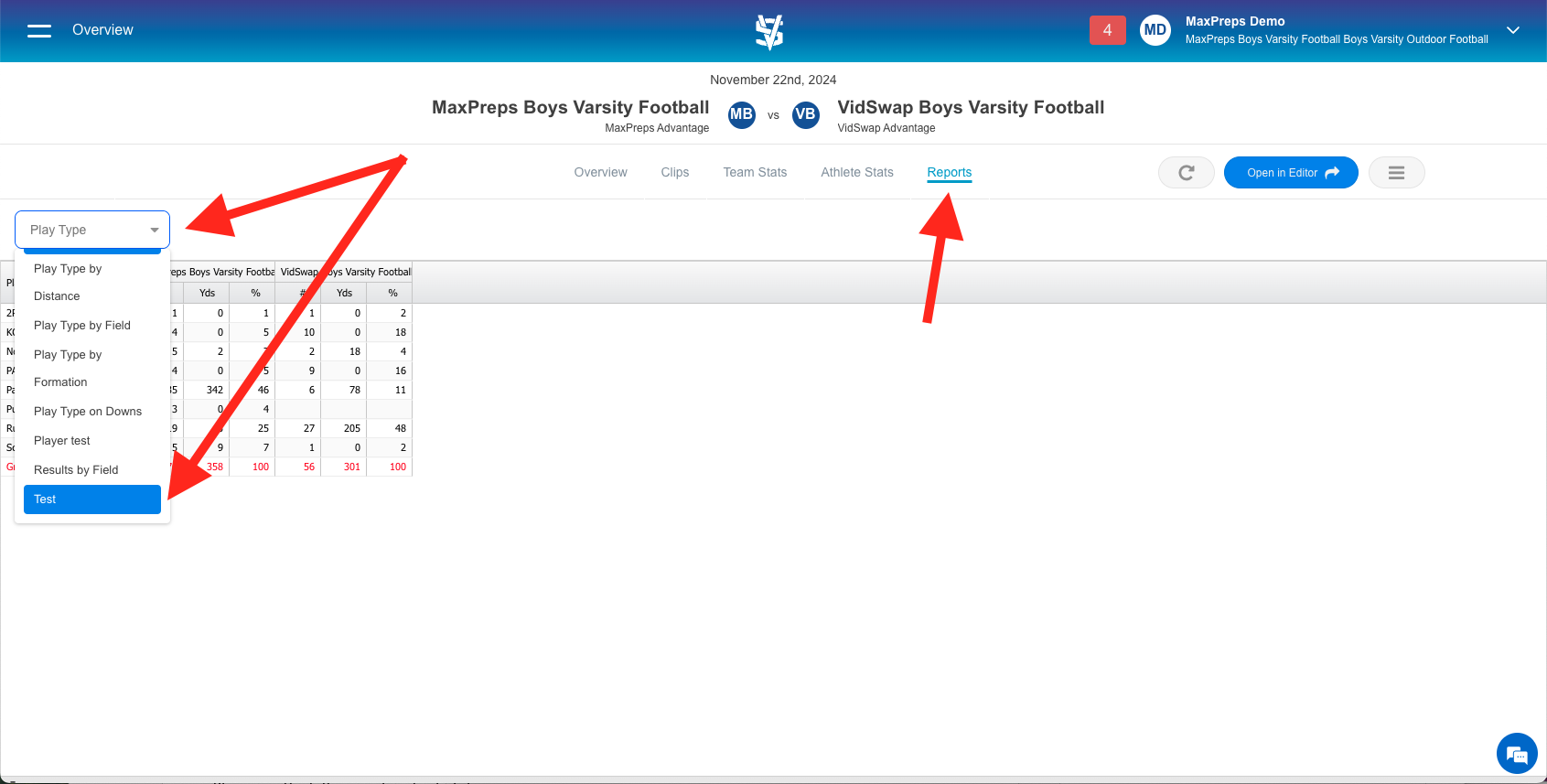Click MaxPreps Boys Varsity Football team title
The image size is (1547, 784).
[570, 107]
